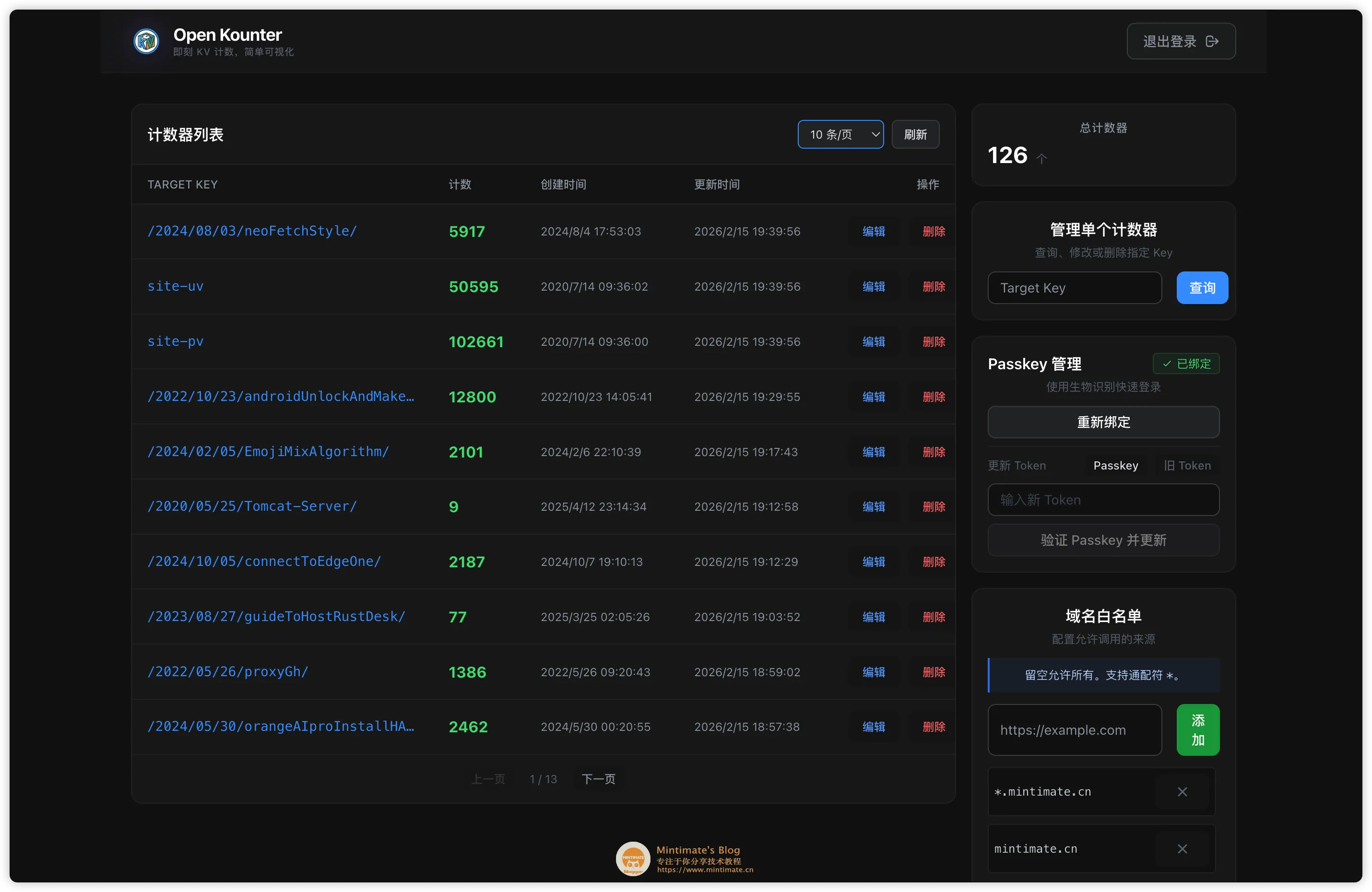Click the 已绑定 checkmark badge
1372x892 pixels.
click(1186, 364)
